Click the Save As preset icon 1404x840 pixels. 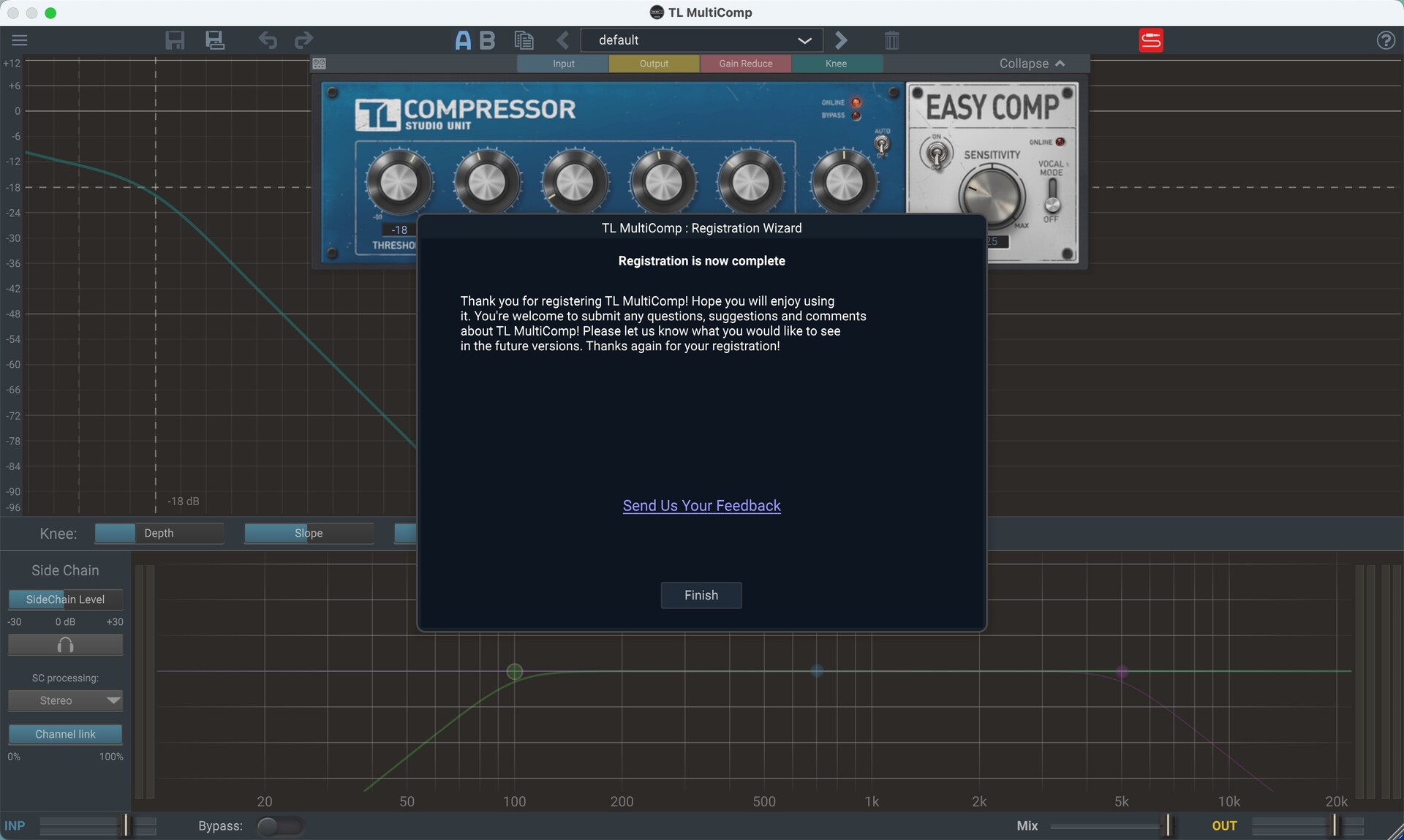point(215,40)
